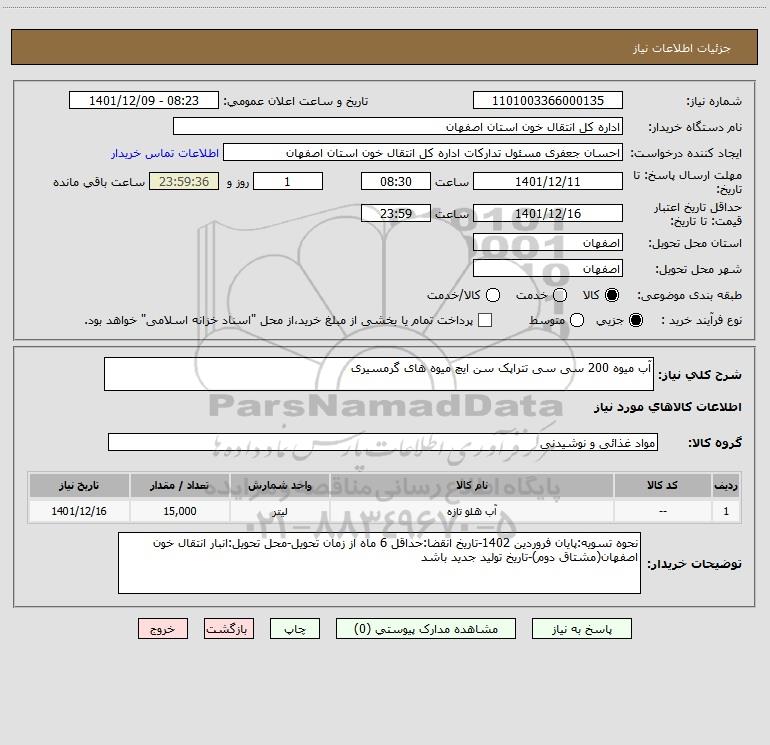Click the اطلاعات کالاهای مورد نیاز heading
This screenshot has height=745, width=770.
(x=667, y=407)
